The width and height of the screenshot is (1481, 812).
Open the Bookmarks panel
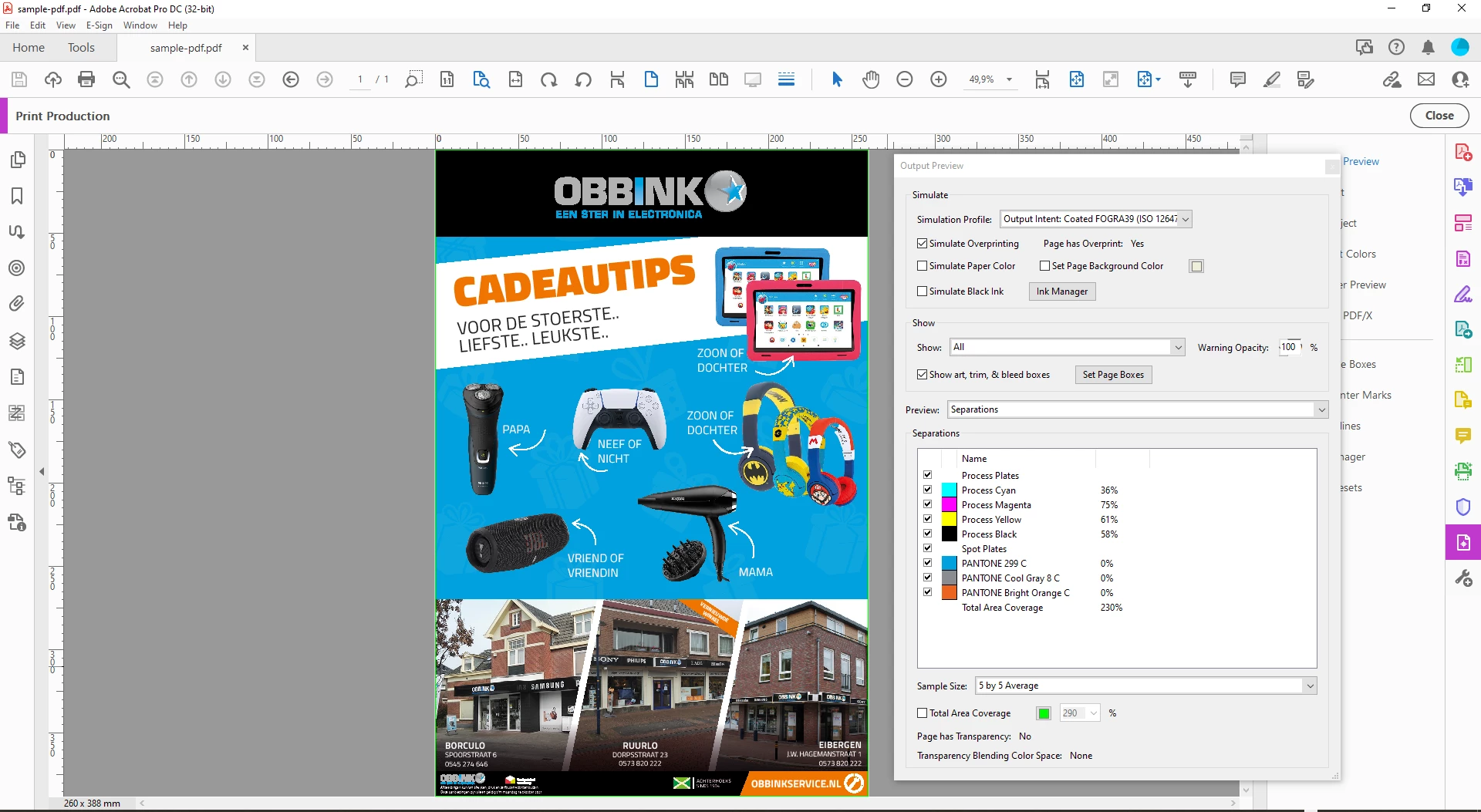point(17,196)
